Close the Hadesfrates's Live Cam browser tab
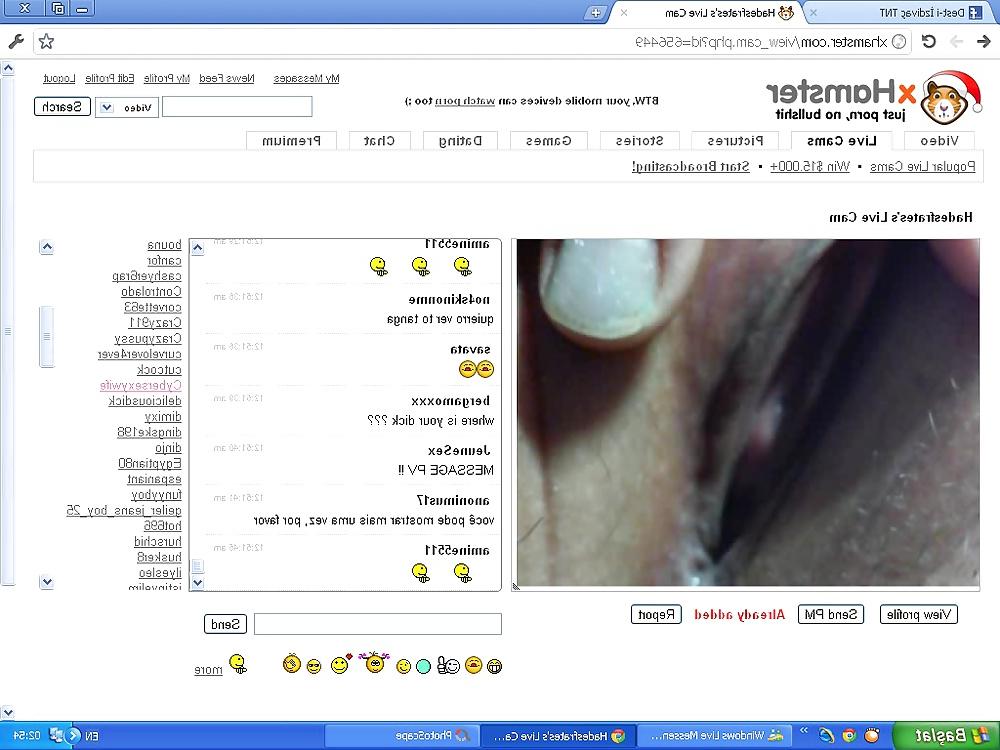The height and width of the screenshot is (750, 1000). point(624,12)
